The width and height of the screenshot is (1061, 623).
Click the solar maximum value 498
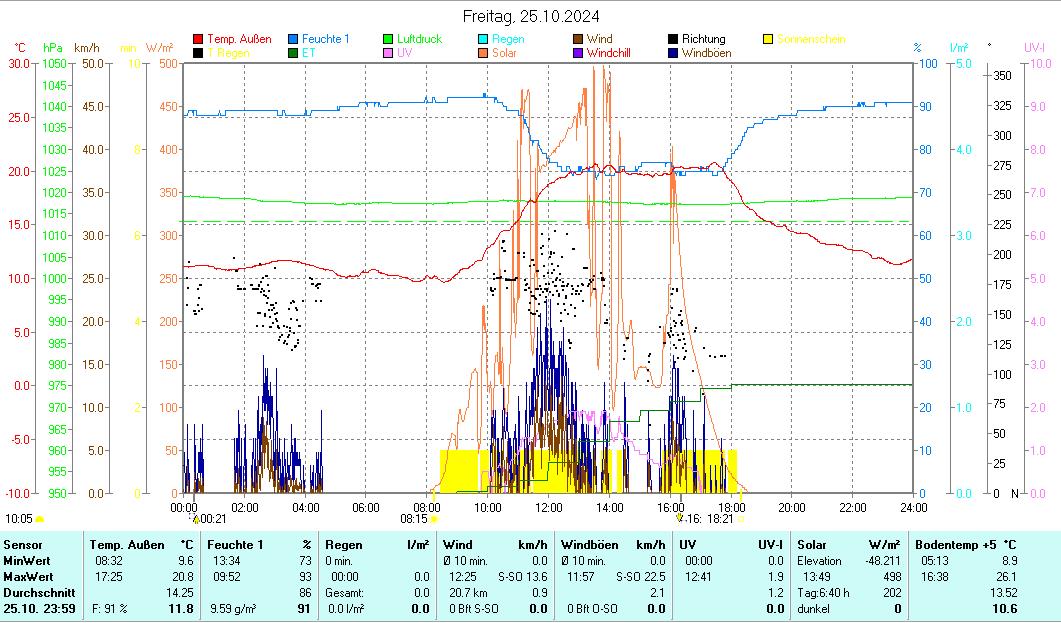point(893,577)
